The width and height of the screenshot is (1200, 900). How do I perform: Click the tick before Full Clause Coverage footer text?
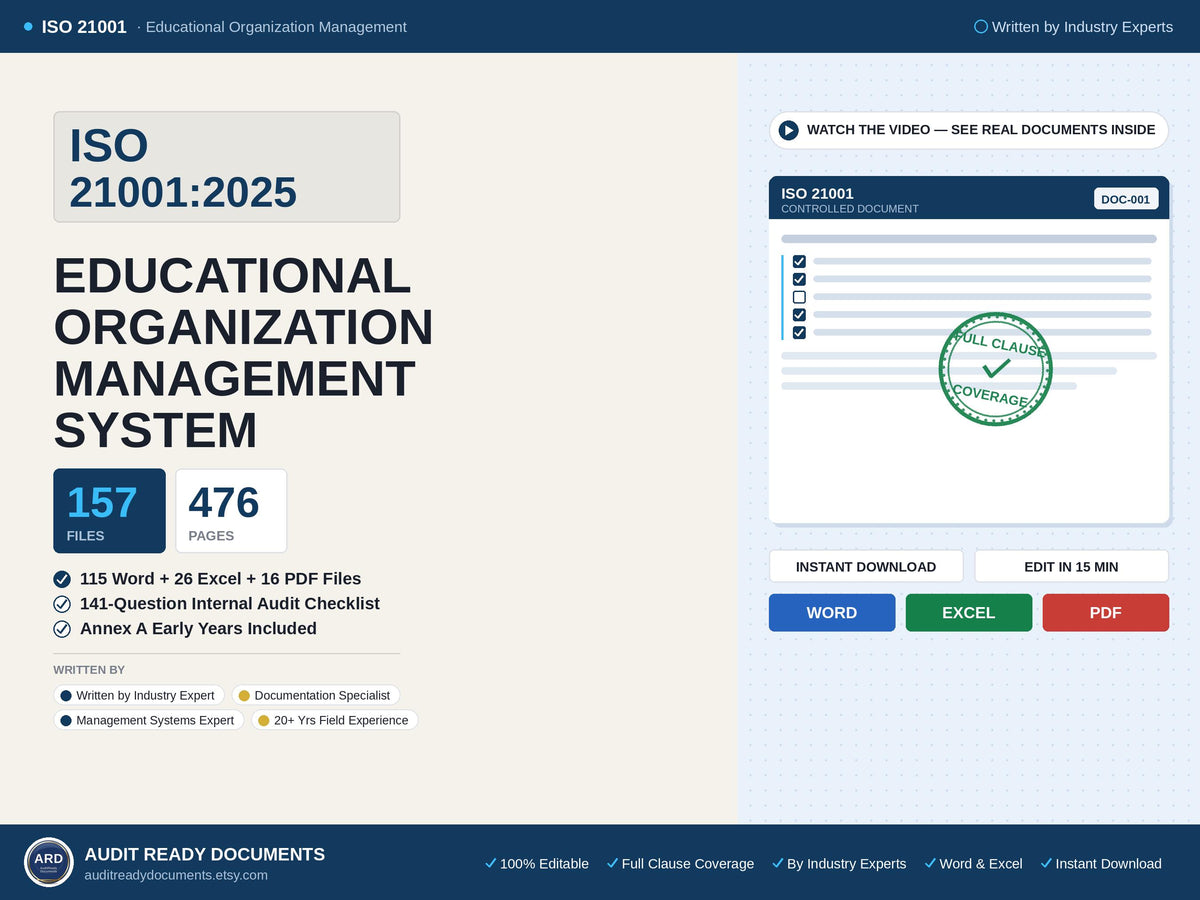coord(612,863)
